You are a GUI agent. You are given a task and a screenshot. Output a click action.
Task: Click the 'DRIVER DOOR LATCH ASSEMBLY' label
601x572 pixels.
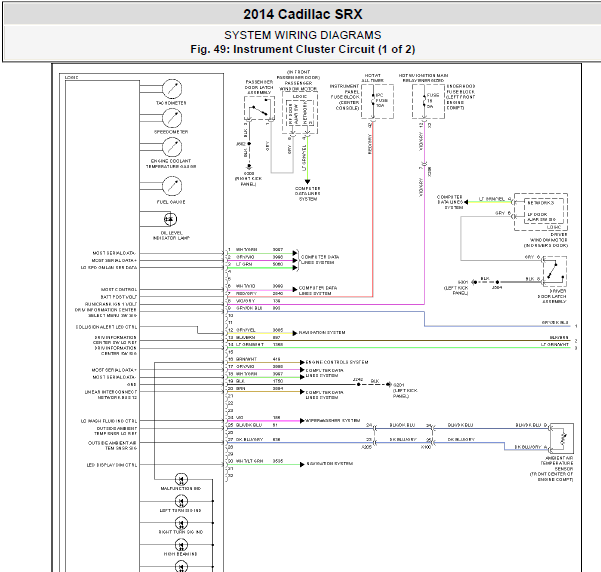pos(552,296)
